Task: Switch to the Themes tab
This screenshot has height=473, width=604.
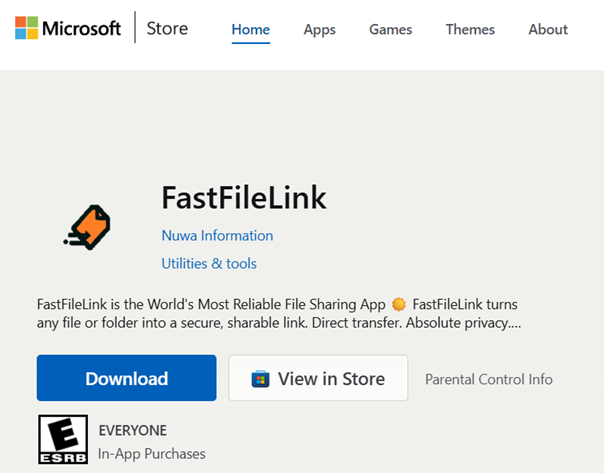Action: (470, 30)
